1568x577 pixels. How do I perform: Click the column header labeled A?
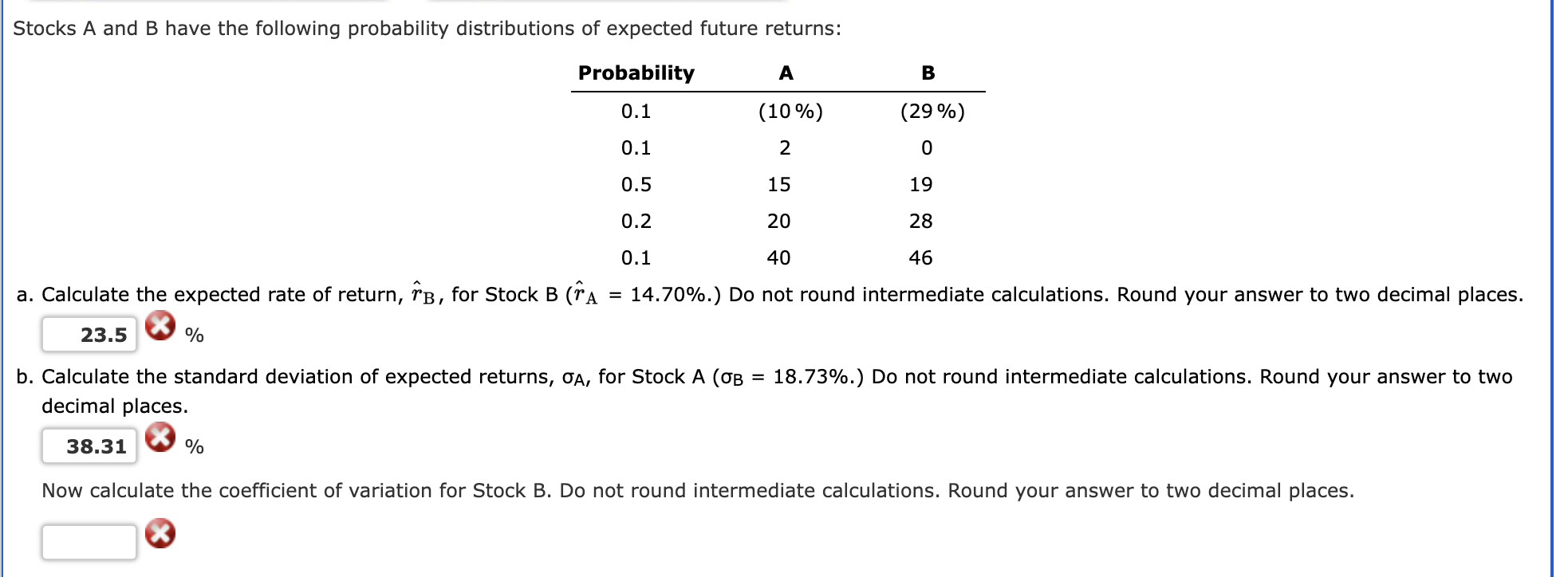tap(786, 73)
